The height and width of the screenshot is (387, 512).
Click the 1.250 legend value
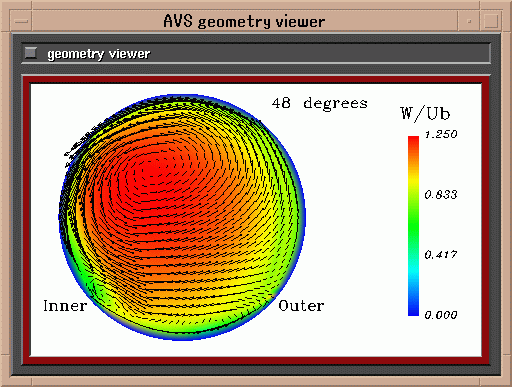(x=441, y=134)
